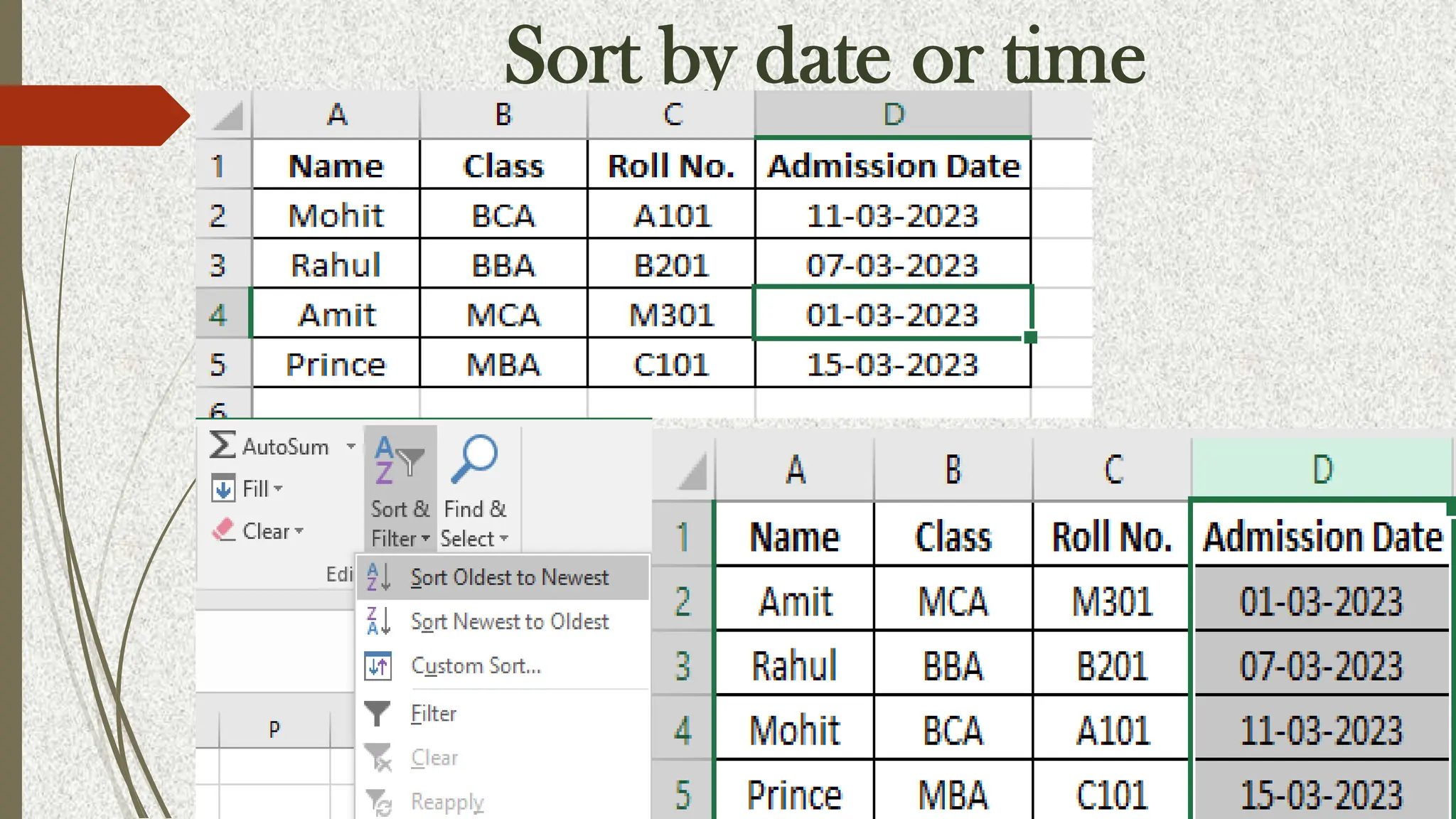Click cell containing 01-03-2023 in the top table
Viewport: 1456px width, 819px height.
(892, 314)
